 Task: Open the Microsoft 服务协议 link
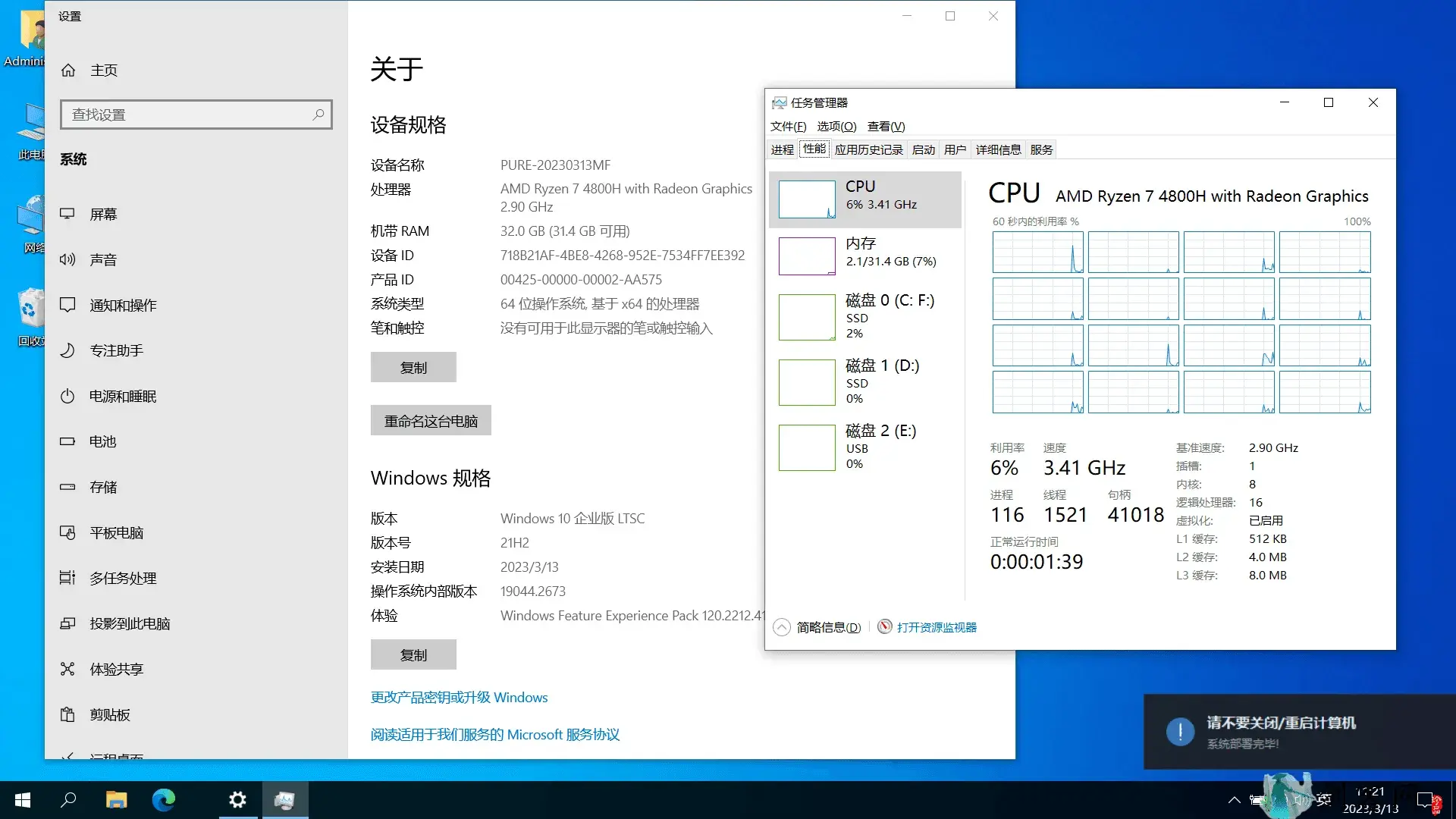click(495, 734)
